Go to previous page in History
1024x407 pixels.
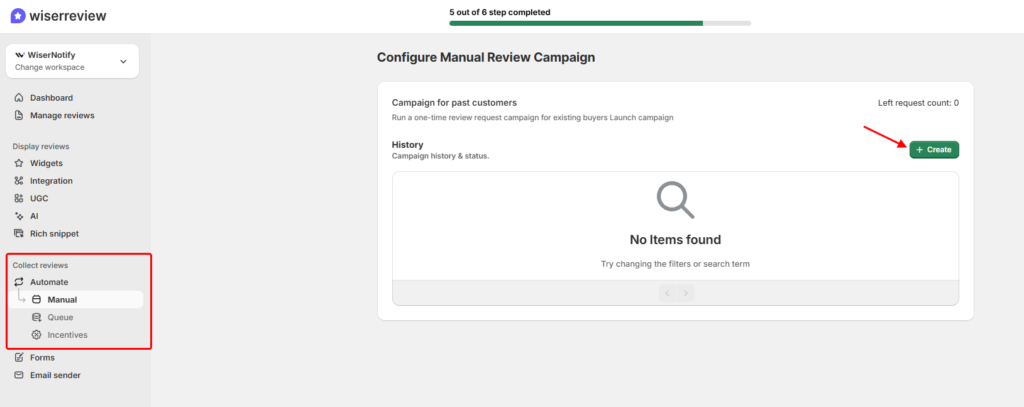(667, 293)
